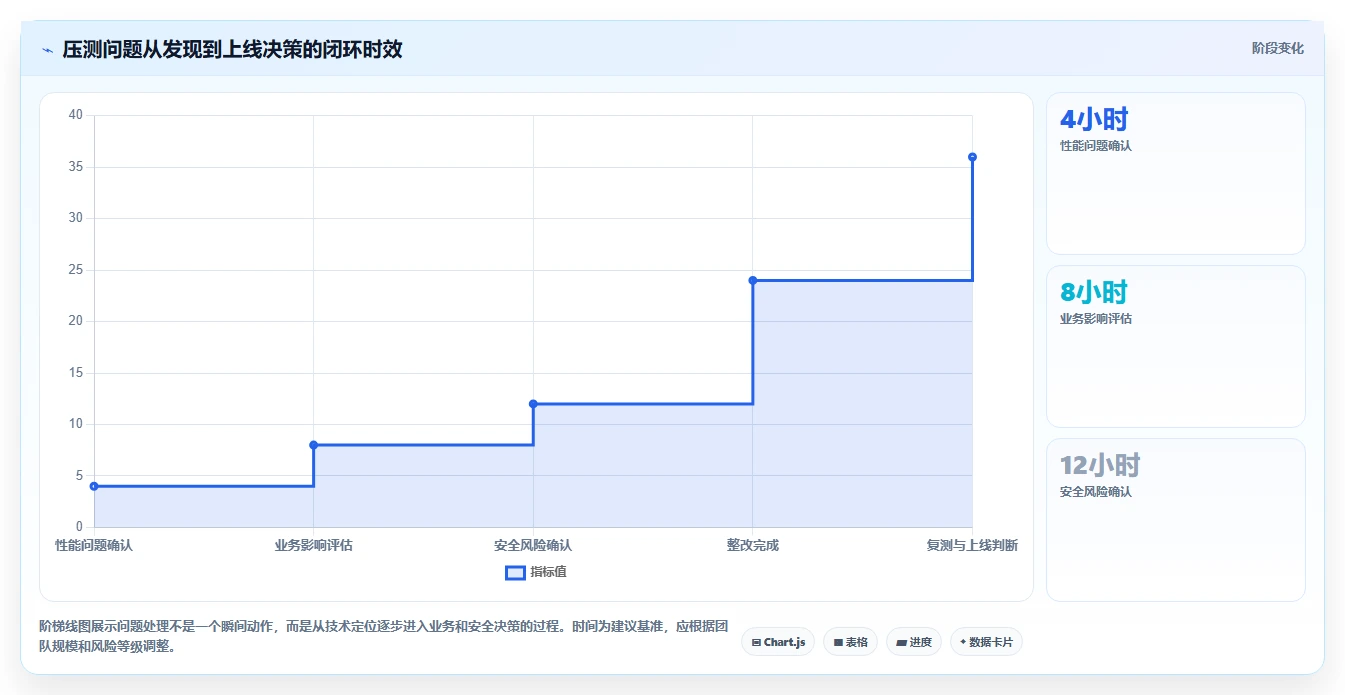Open the 4小时 性能问题确认 card
The height and width of the screenshot is (695, 1345).
coord(1175,174)
